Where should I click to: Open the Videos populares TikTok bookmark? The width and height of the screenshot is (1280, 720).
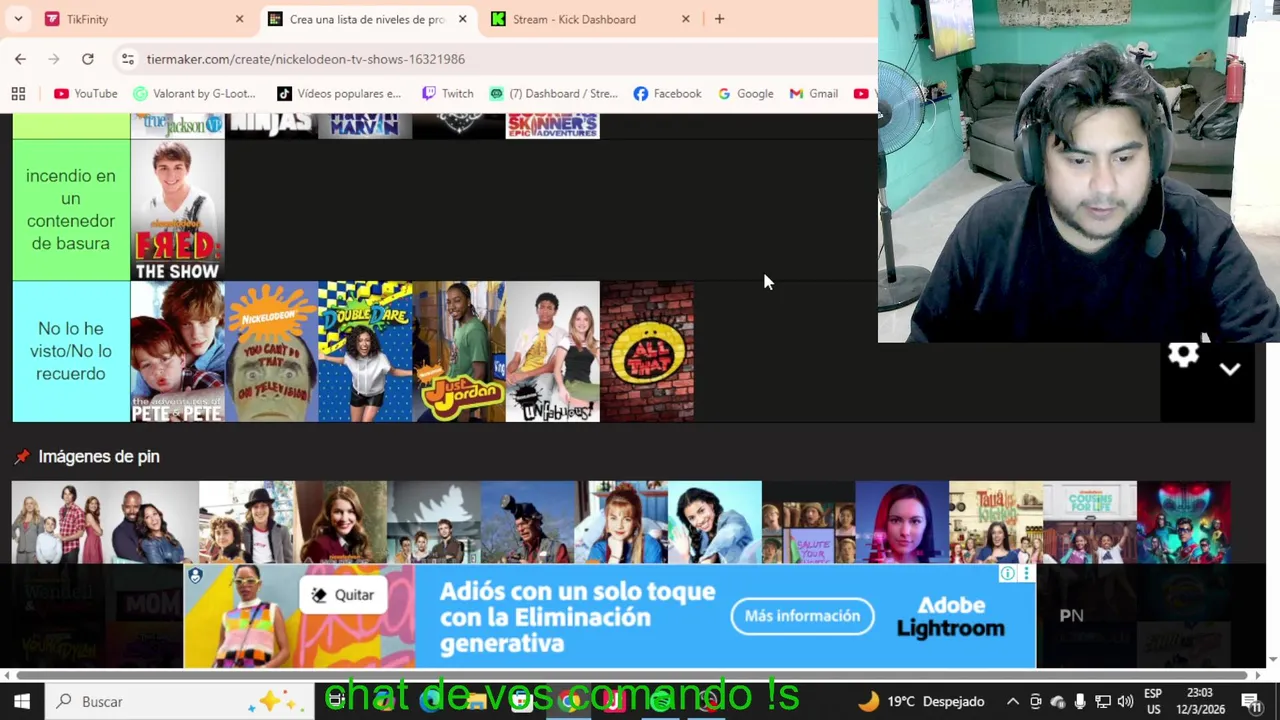(x=339, y=93)
